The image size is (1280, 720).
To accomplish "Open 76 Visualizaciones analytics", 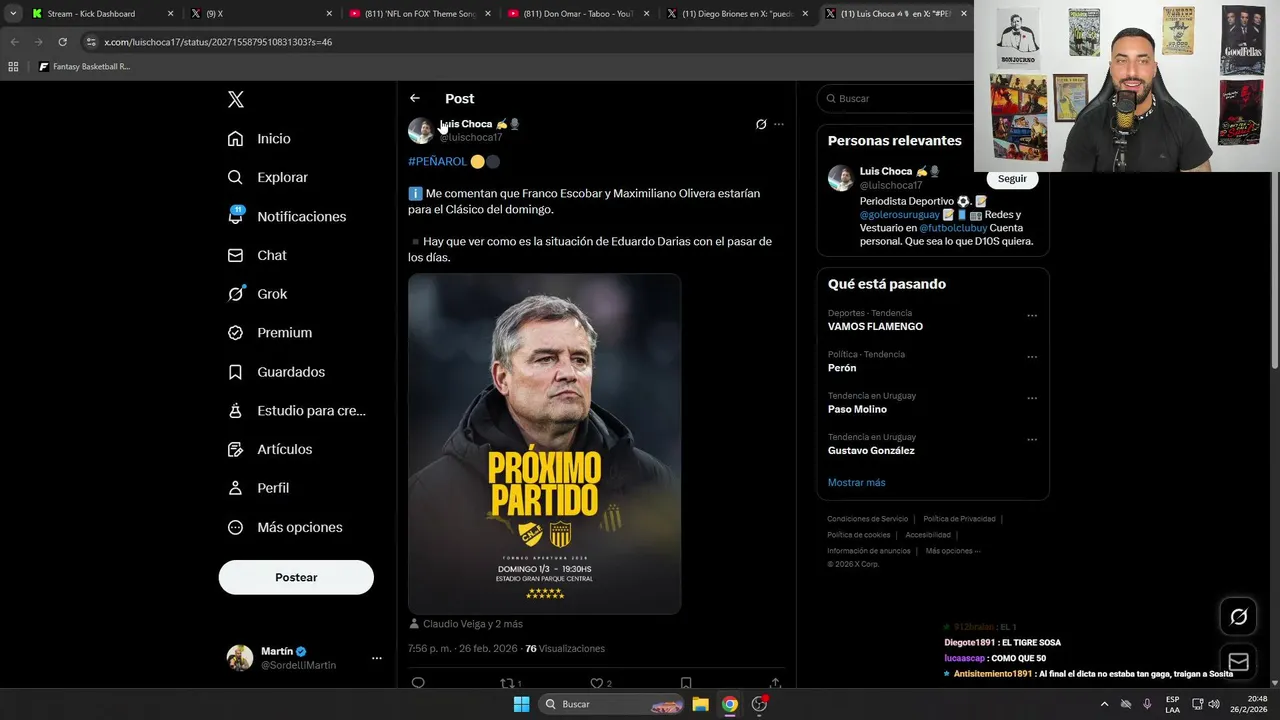I will point(565,648).
